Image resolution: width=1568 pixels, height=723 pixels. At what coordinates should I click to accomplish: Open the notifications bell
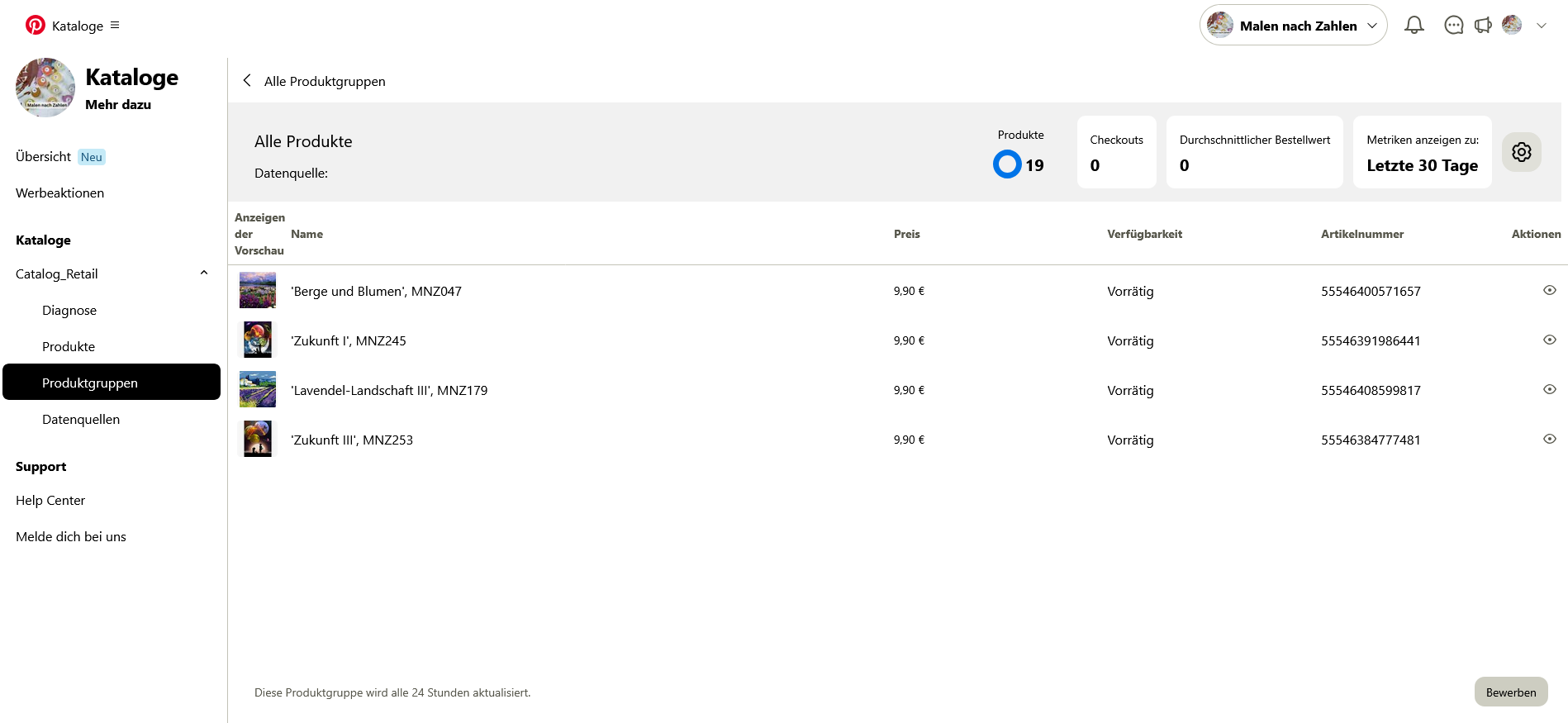(x=1414, y=26)
